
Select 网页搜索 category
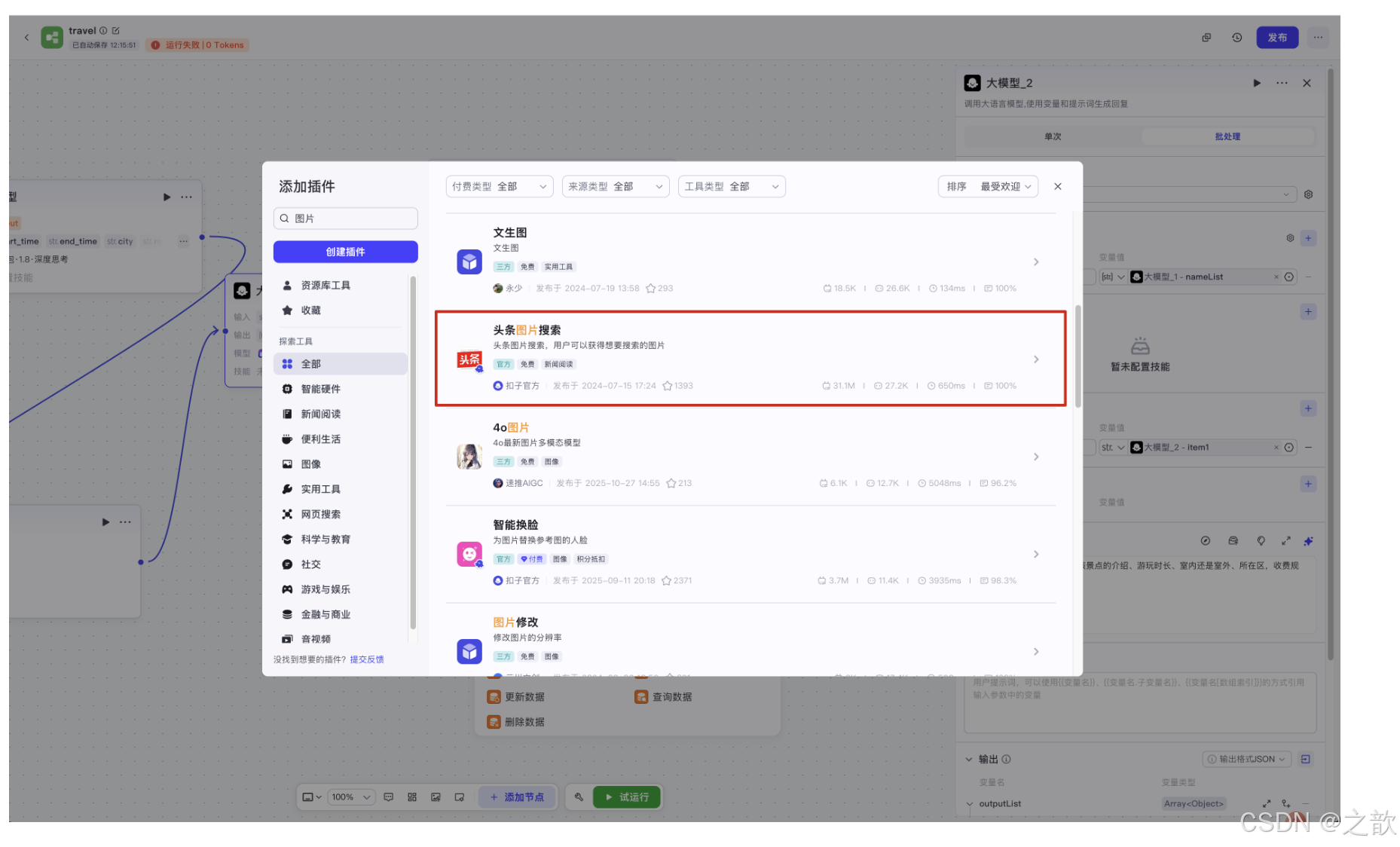(341, 514)
